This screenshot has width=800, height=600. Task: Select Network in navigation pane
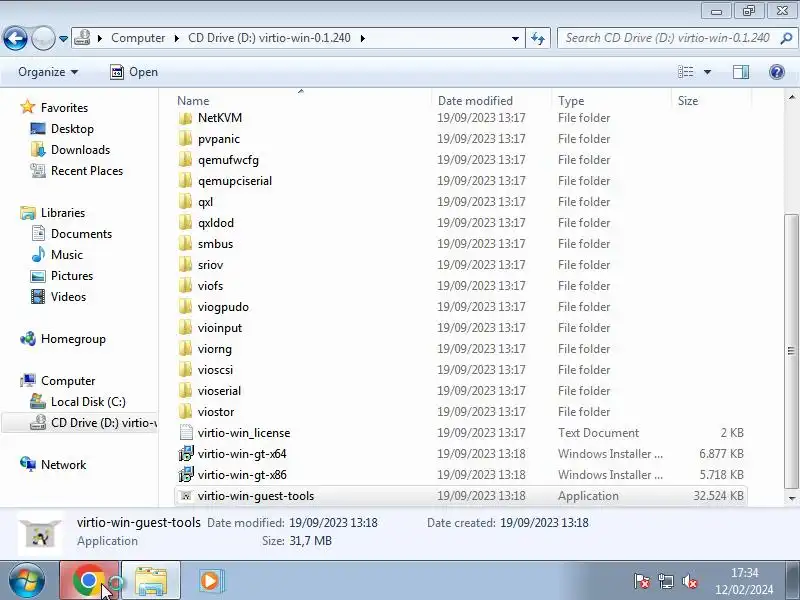(x=63, y=465)
